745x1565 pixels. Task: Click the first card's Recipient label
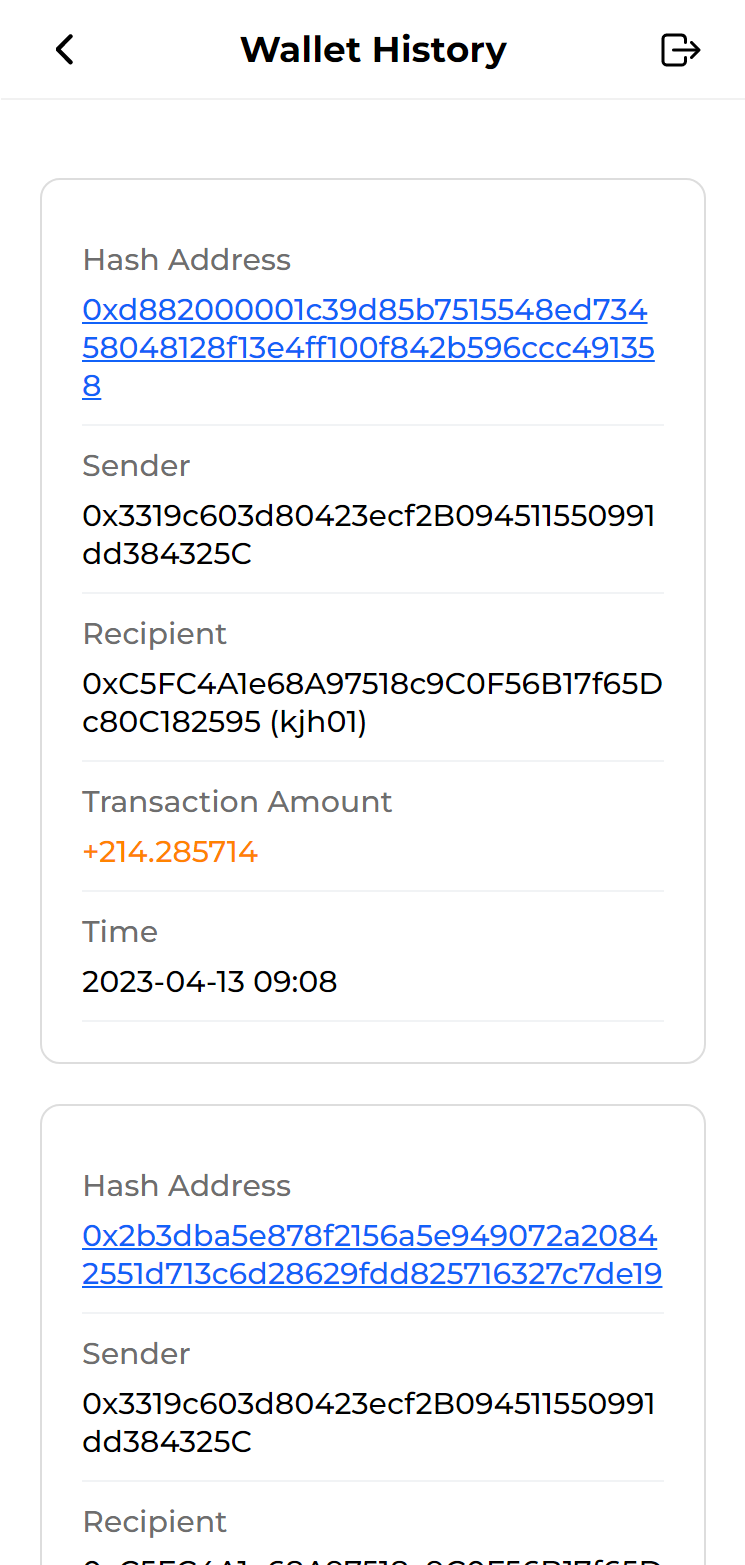(154, 634)
